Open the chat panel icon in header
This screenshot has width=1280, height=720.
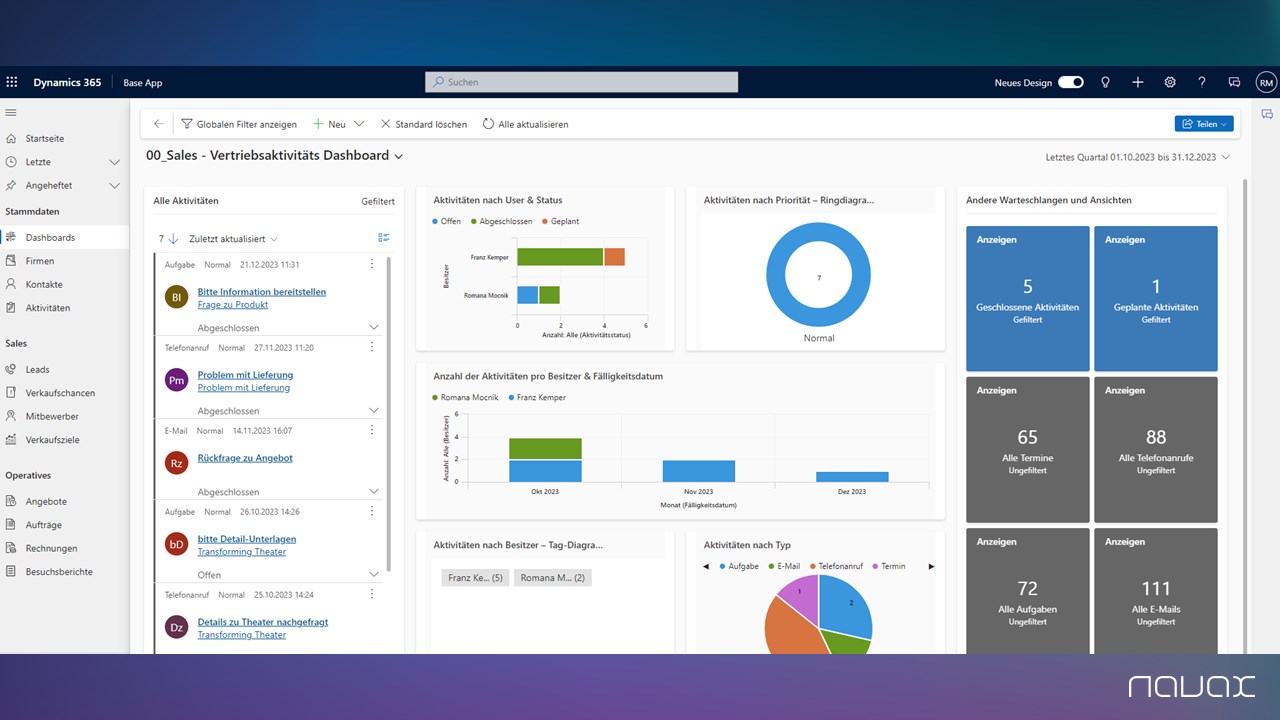click(1234, 82)
